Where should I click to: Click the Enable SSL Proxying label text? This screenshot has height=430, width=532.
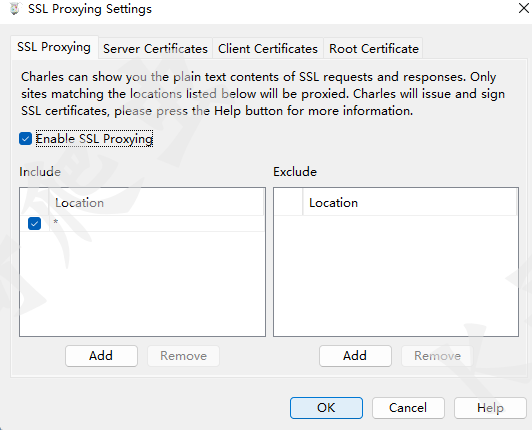click(94, 139)
